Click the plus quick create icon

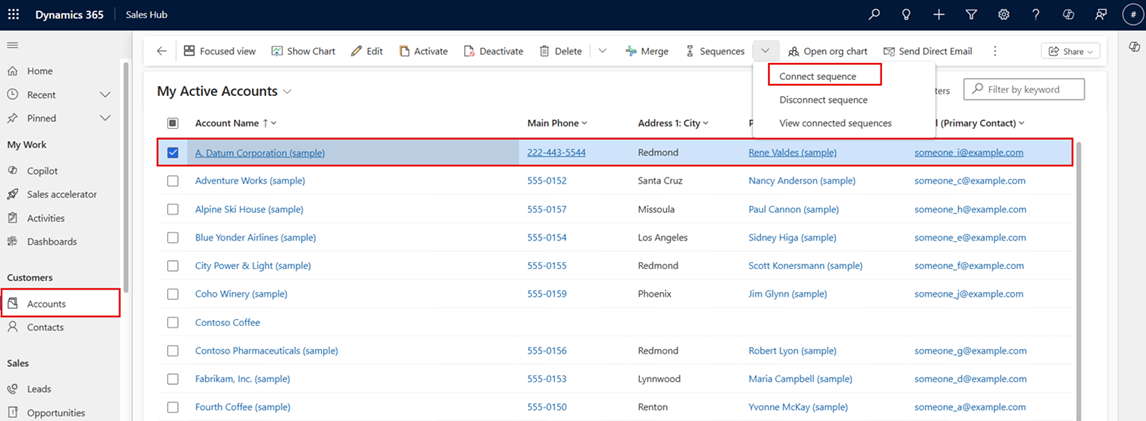(x=938, y=15)
